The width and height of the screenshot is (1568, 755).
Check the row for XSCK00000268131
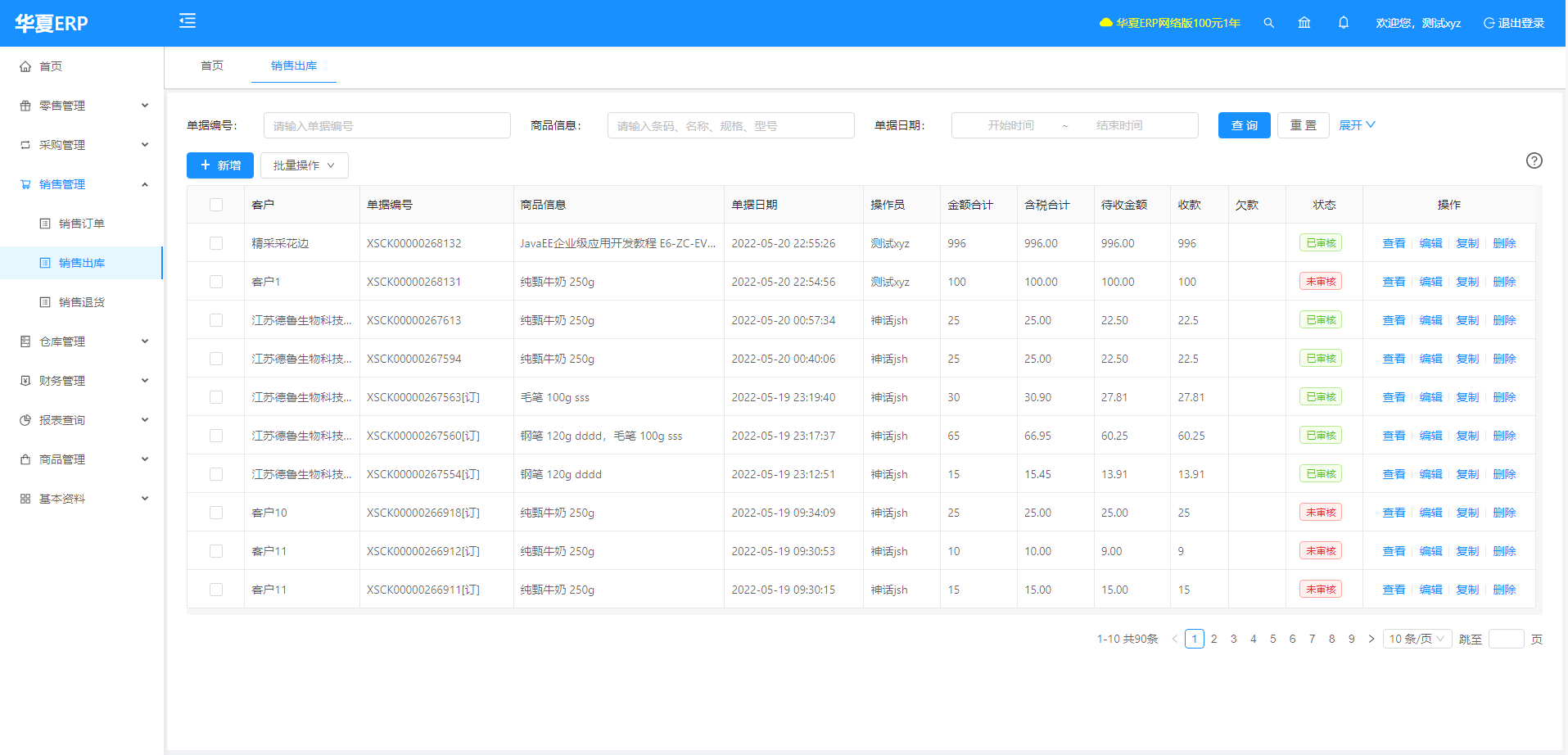[x=216, y=282]
